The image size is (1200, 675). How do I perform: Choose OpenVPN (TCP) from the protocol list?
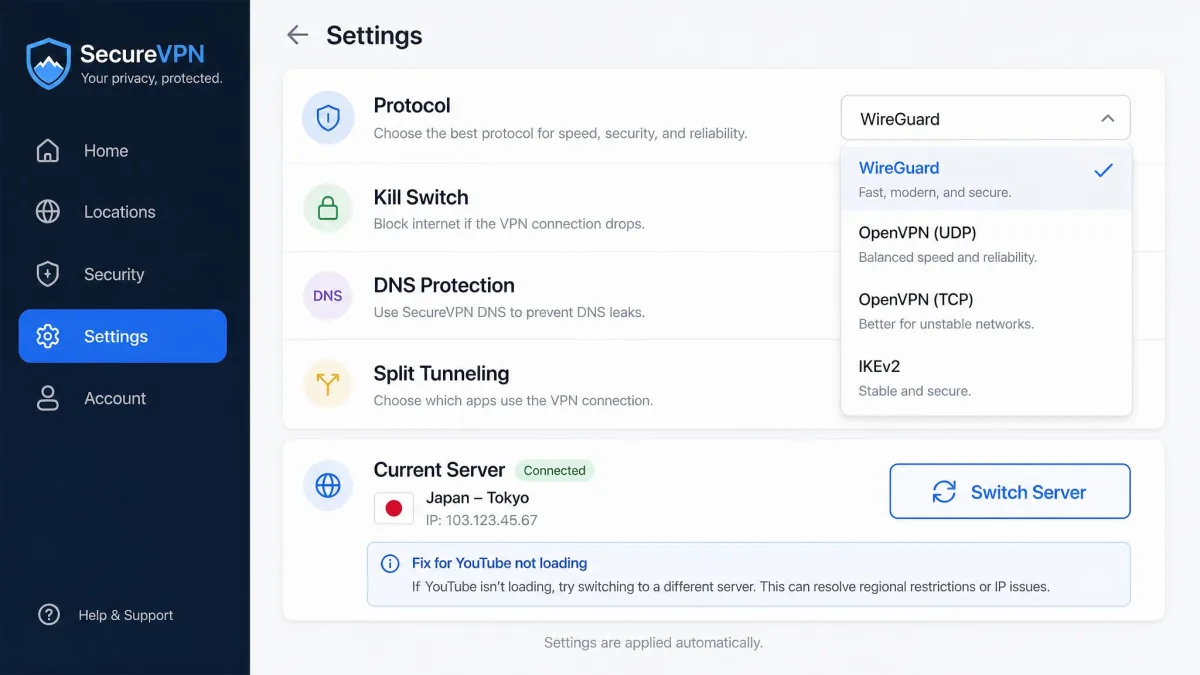tap(986, 311)
